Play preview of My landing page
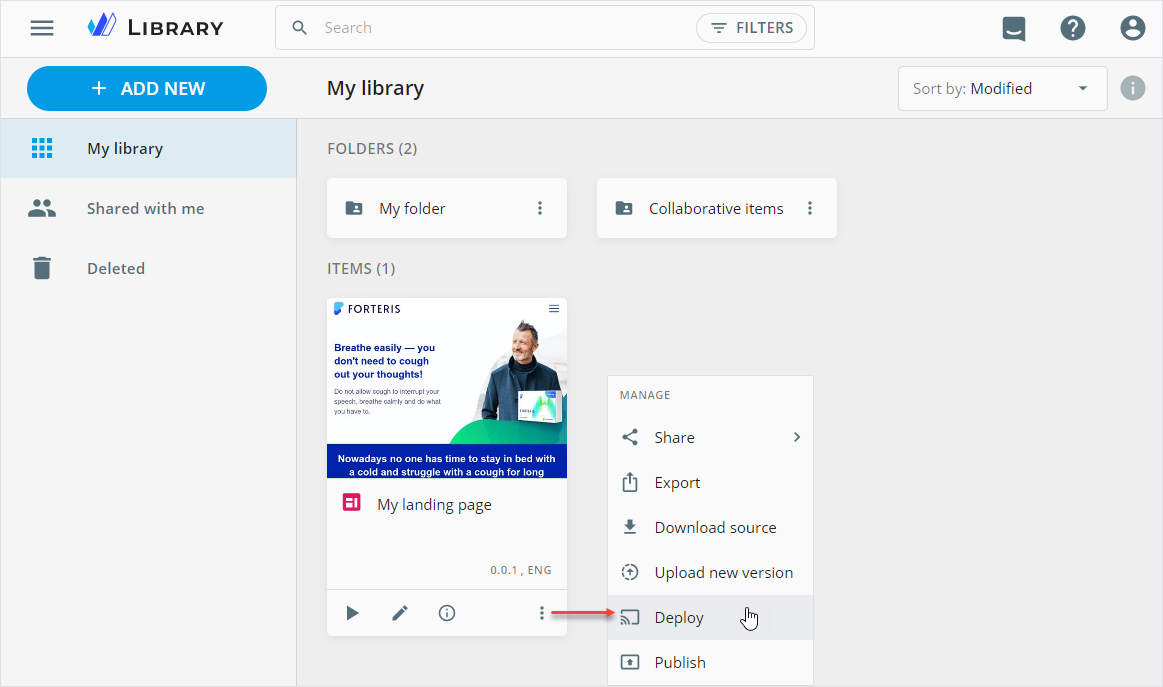The width and height of the screenshot is (1163, 687). point(352,613)
